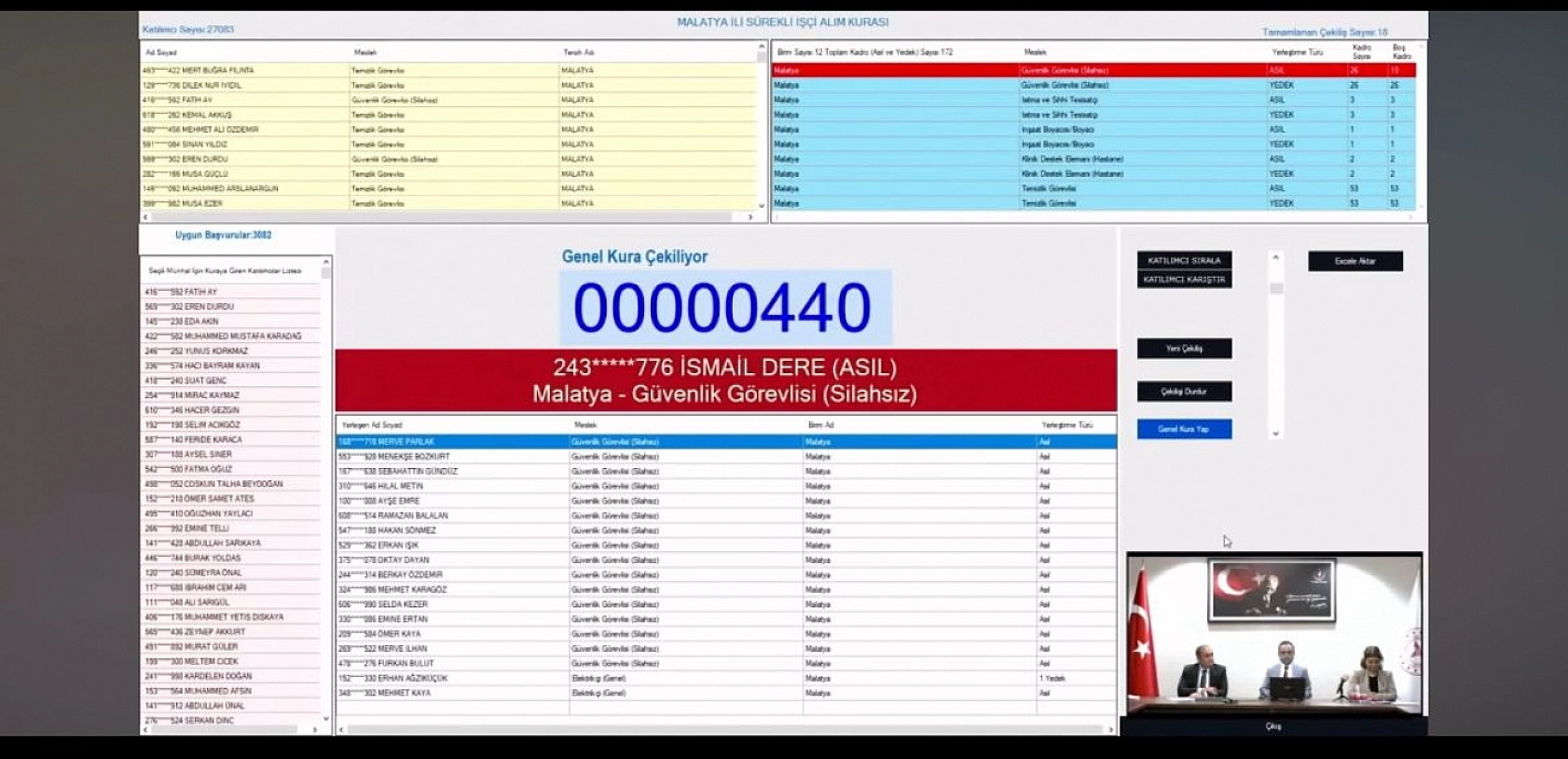Screen dimensions: 1568x759
Task: Click Yerleştirme Türü header in positions table
Action: point(1297,52)
